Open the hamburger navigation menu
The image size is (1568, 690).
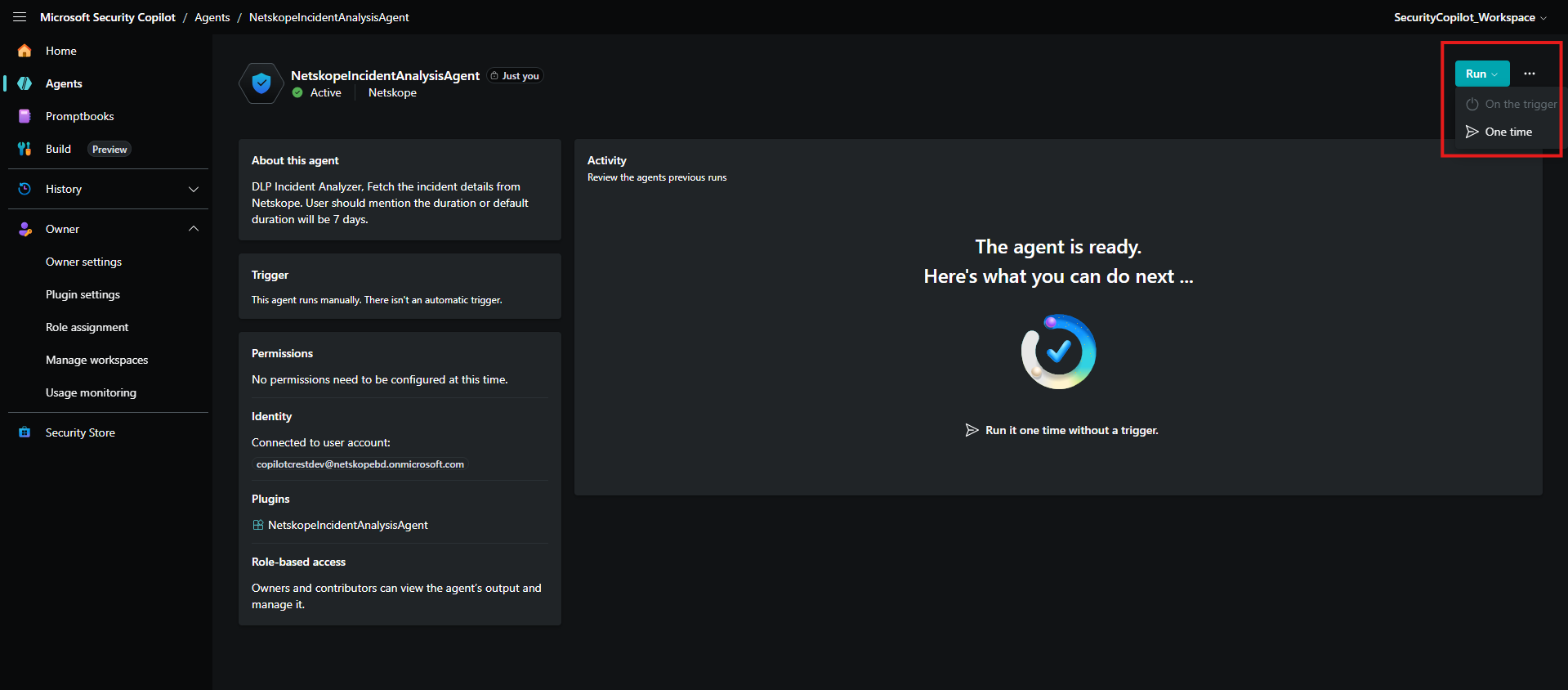[x=20, y=17]
